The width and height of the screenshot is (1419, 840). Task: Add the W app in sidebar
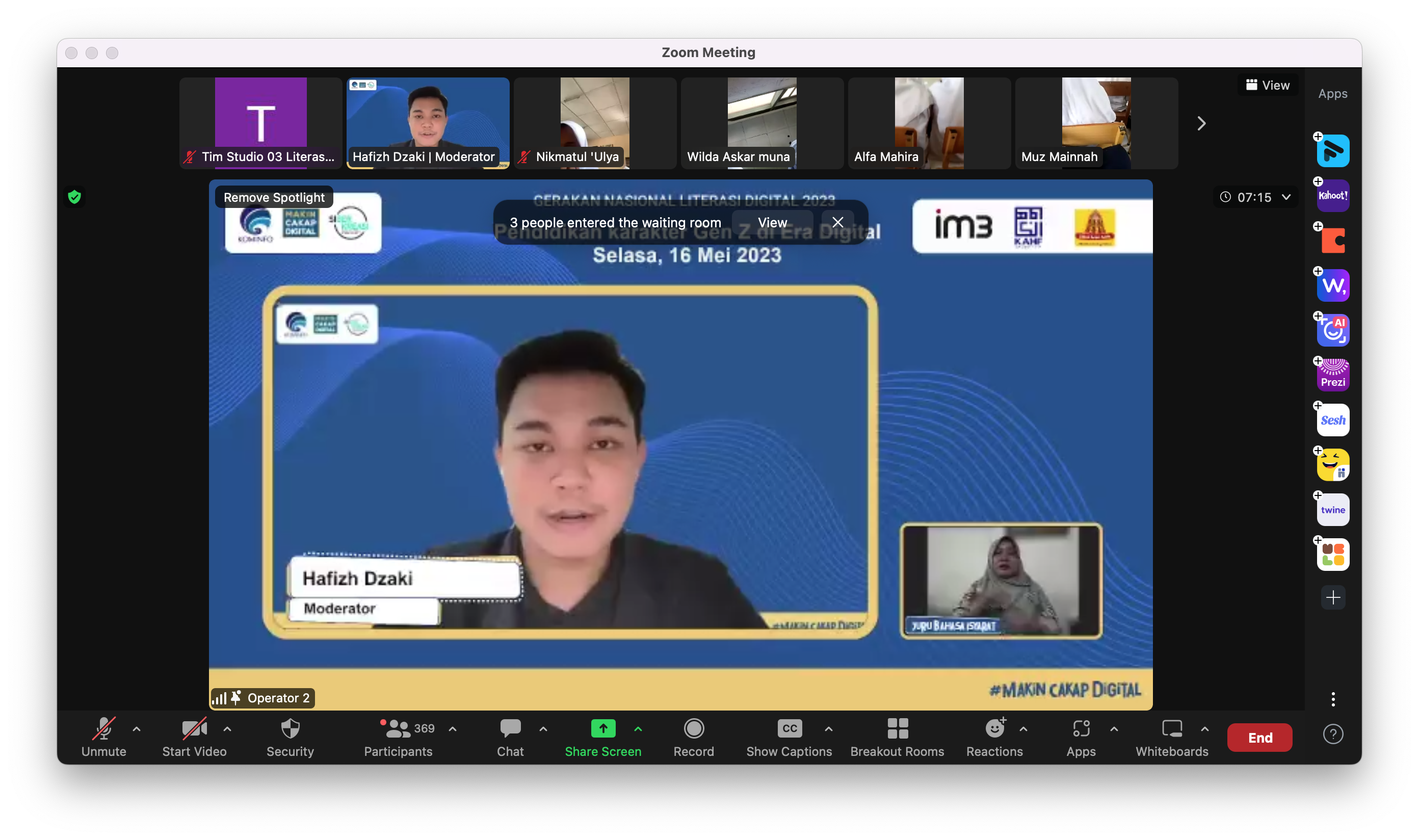pyautogui.click(x=1332, y=285)
